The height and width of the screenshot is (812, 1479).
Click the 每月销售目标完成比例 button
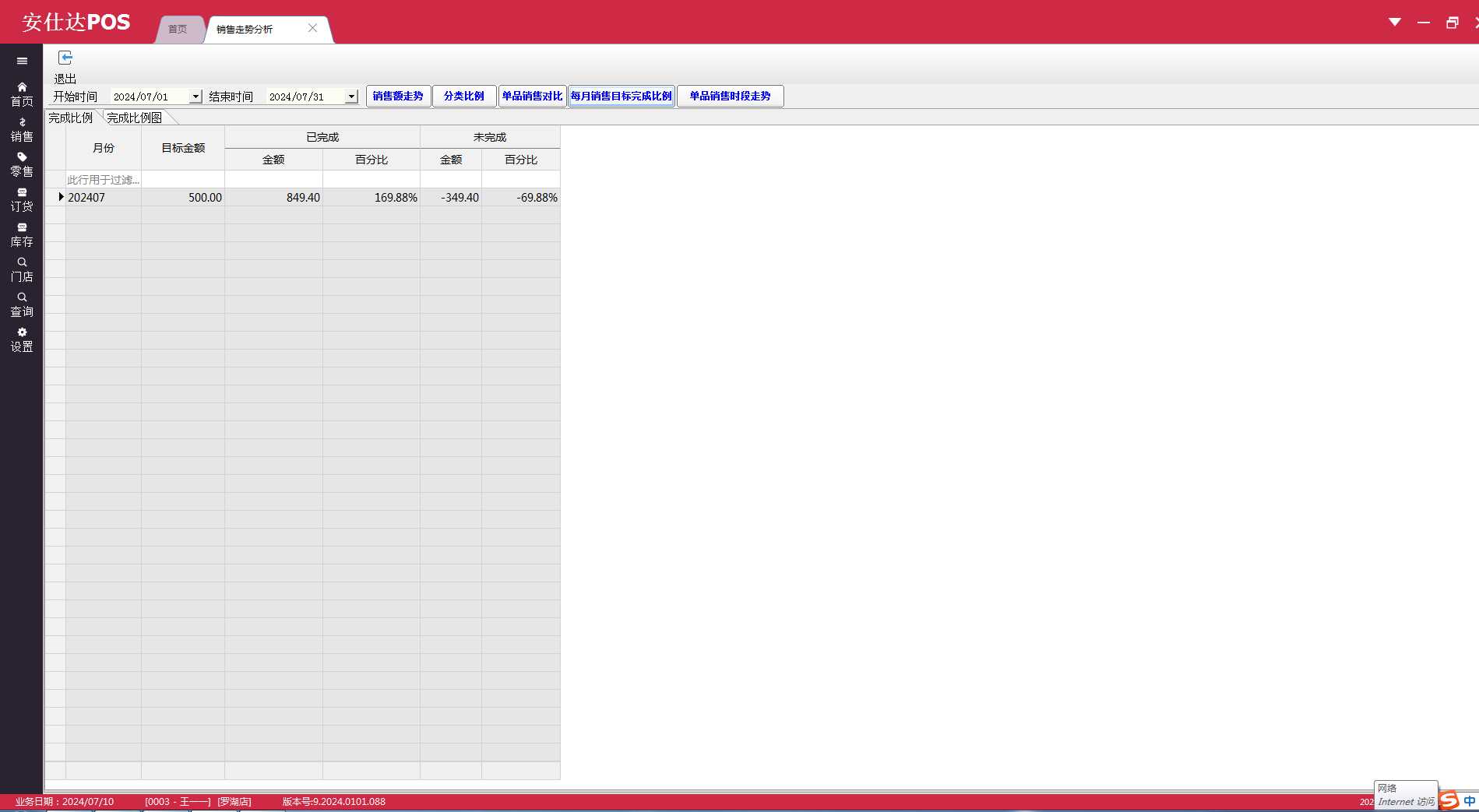tap(622, 96)
